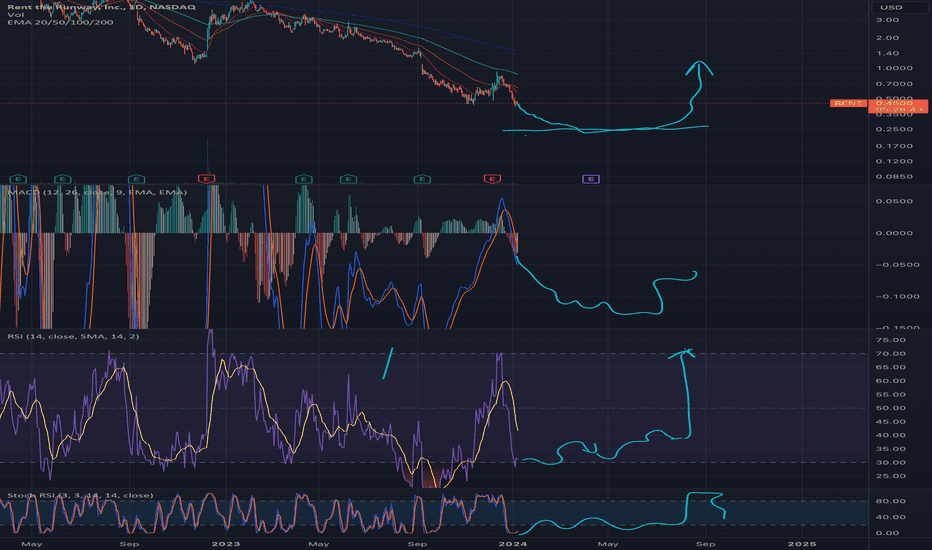Viewport: 932px width, 550px height.
Task: Open the green earnings marker at September 2022
Action: (x=137, y=179)
